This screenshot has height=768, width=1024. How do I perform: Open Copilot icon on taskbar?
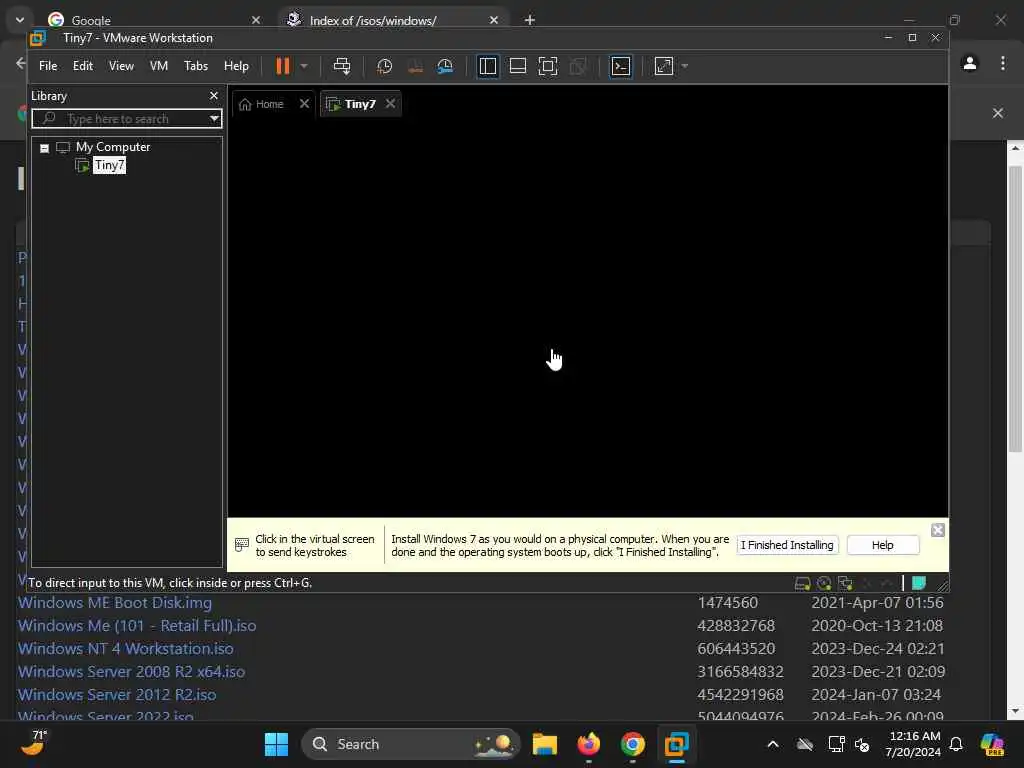click(x=992, y=744)
